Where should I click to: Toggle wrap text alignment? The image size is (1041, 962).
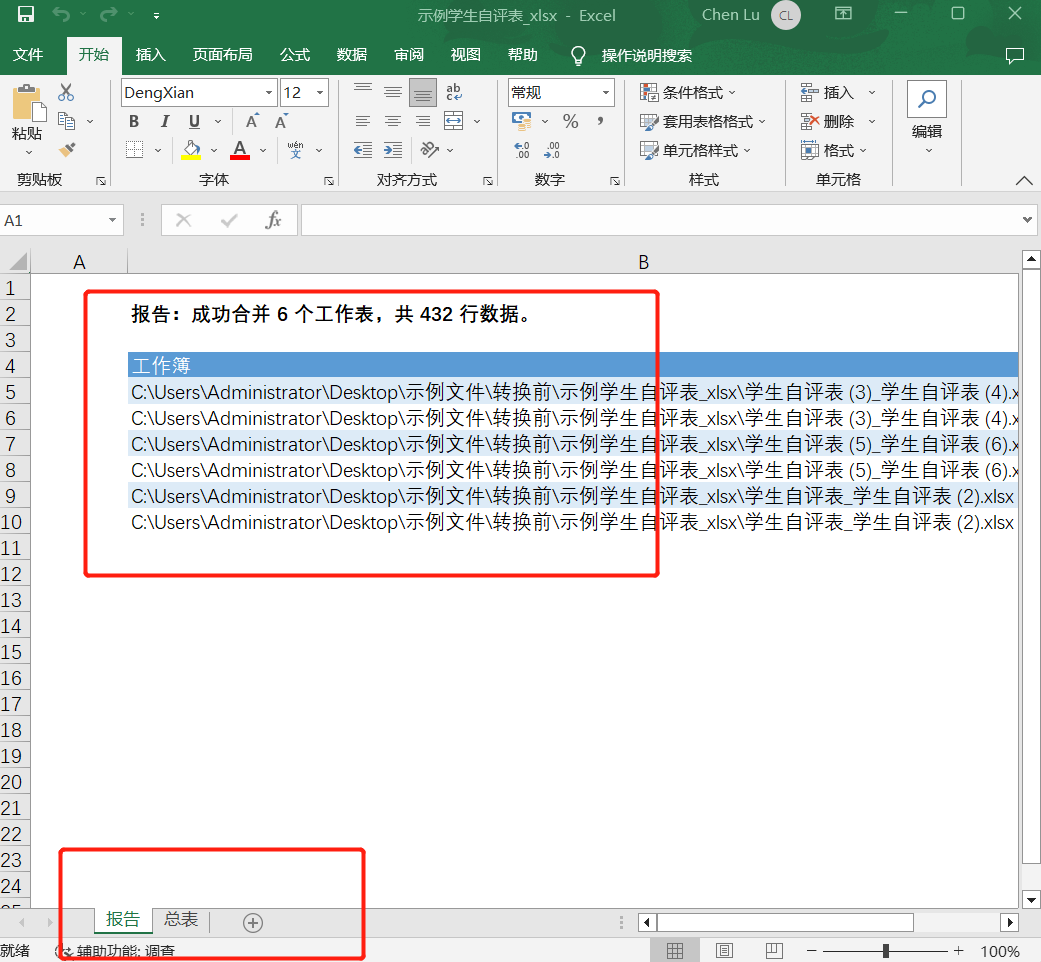454,91
